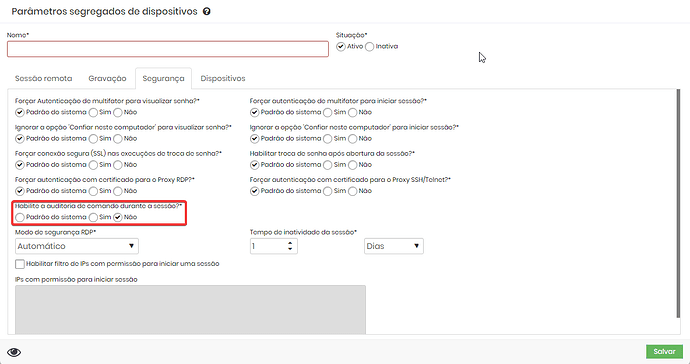Screen dimensions: 690x364
Task: Choose Sim for multifator para iniciar sessão
Action: pos(328,113)
